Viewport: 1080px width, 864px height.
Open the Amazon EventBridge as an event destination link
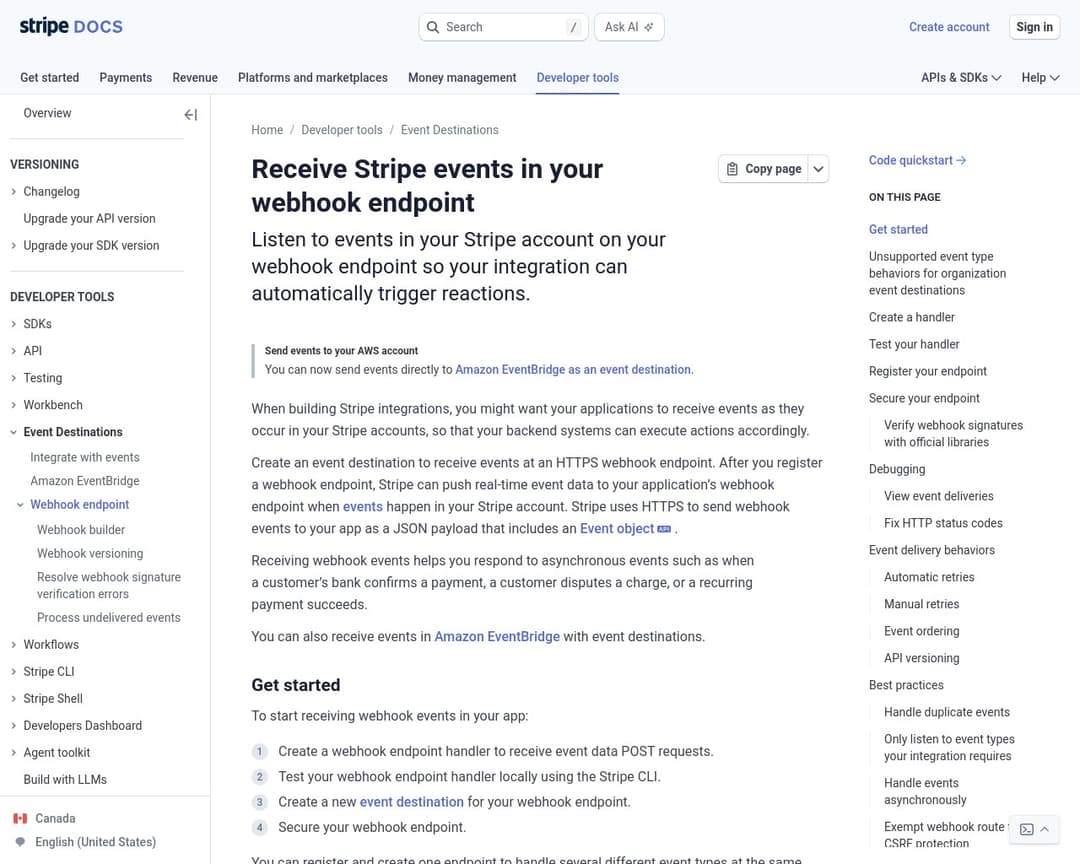pos(573,369)
